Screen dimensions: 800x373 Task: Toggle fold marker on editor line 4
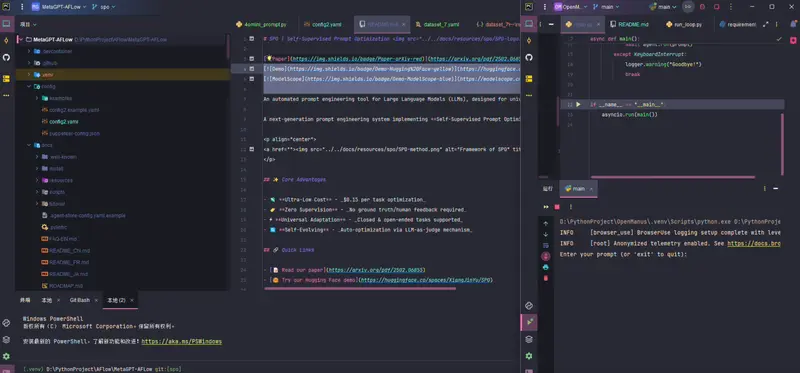252,68
